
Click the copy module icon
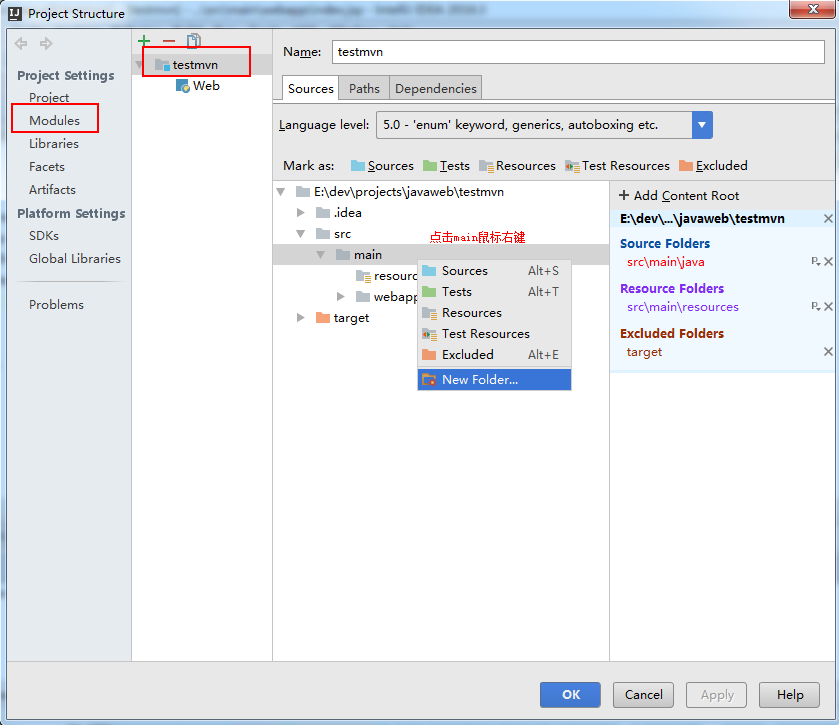coord(194,41)
